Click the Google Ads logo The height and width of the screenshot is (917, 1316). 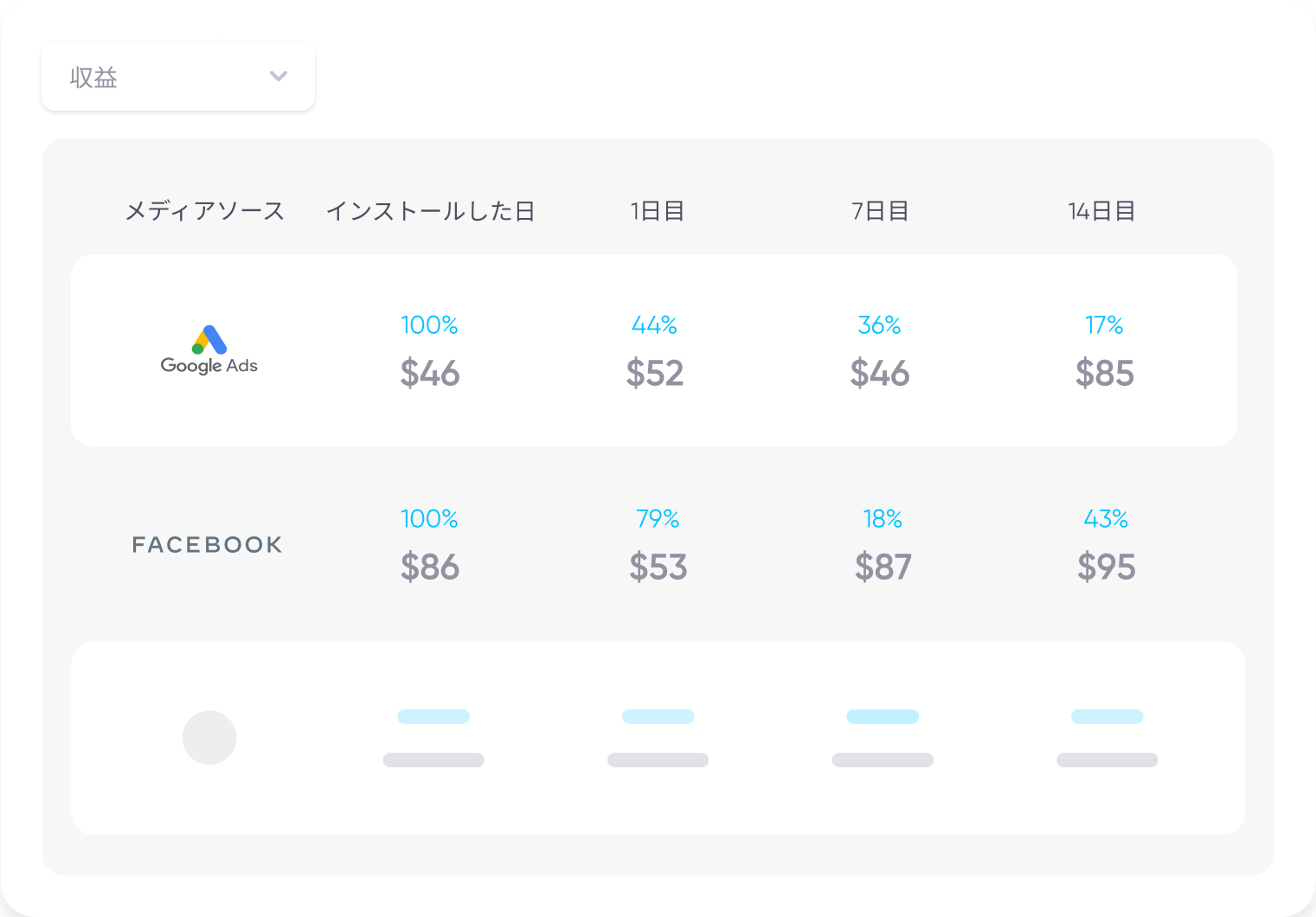(209, 350)
